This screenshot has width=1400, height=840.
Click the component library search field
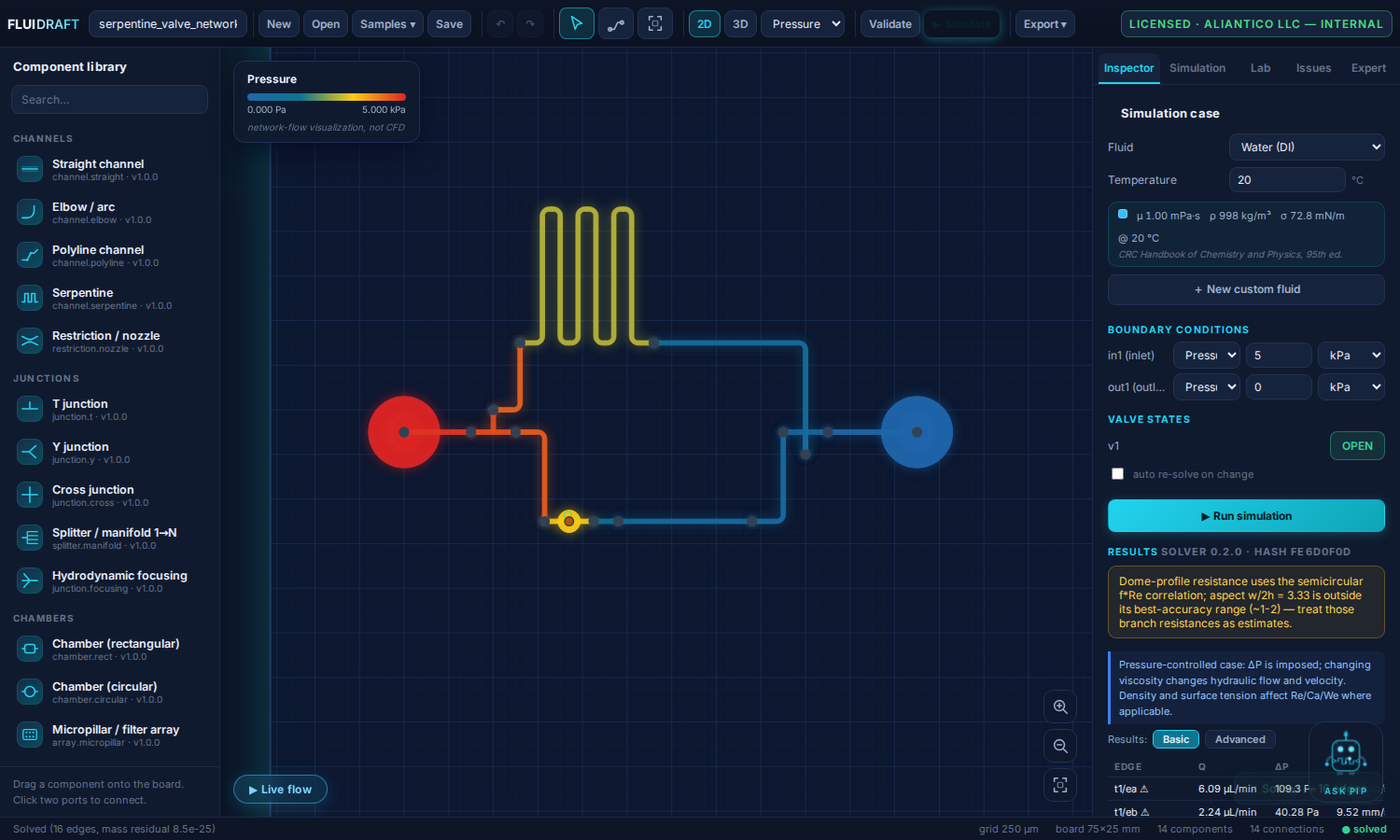[109, 100]
